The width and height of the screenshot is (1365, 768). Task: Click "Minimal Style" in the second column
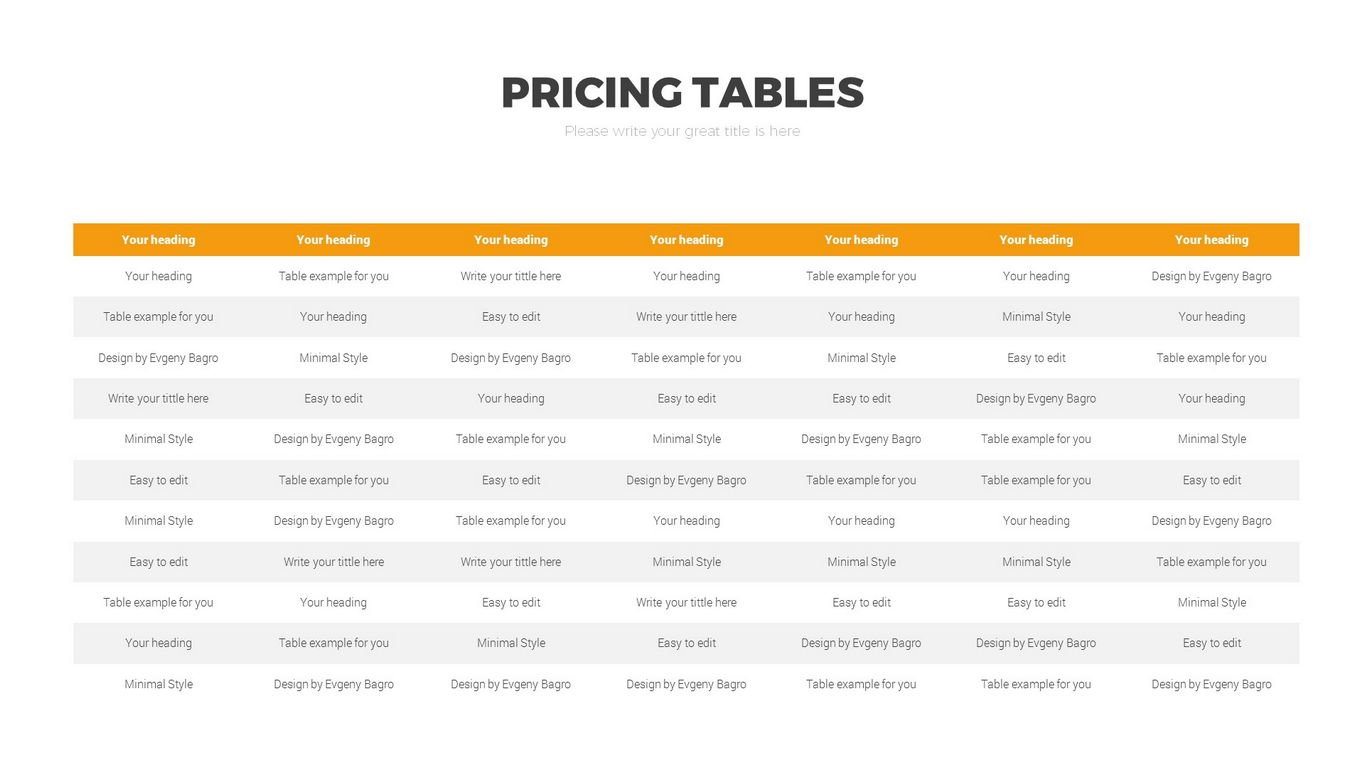tap(333, 358)
